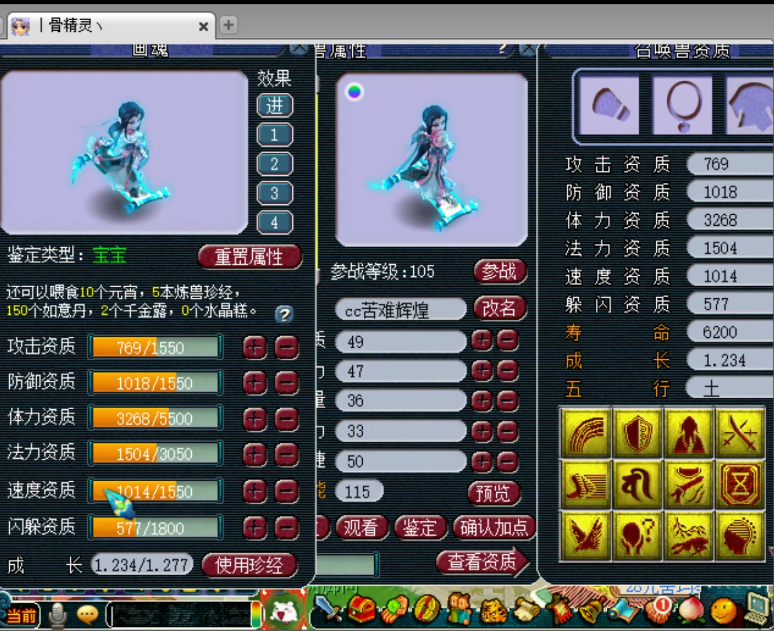Click the round shield icon in toolbar
The height and width of the screenshot is (631, 774).
point(427,609)
